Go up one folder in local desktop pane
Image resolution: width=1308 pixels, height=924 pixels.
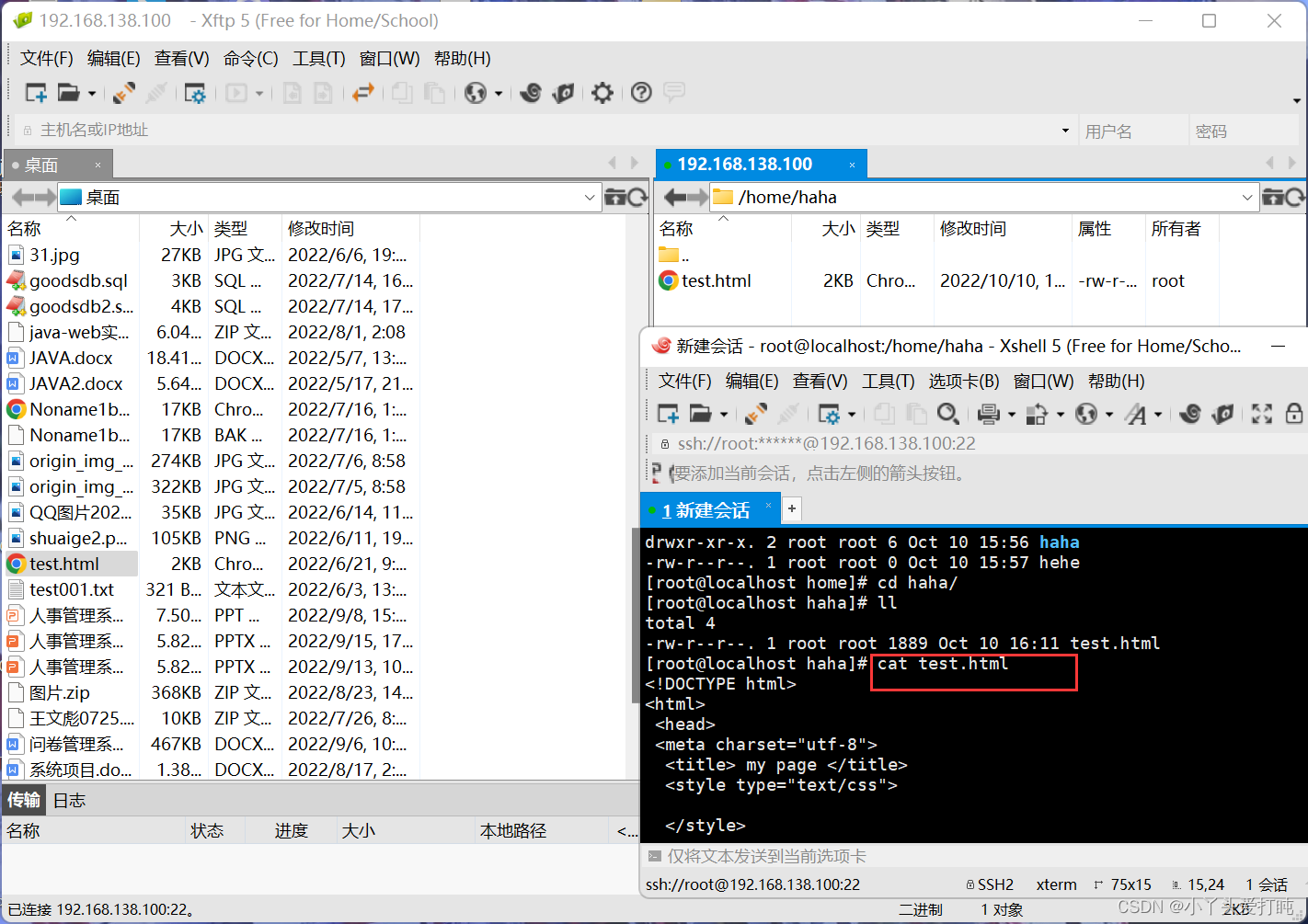[x=615, y=197]
